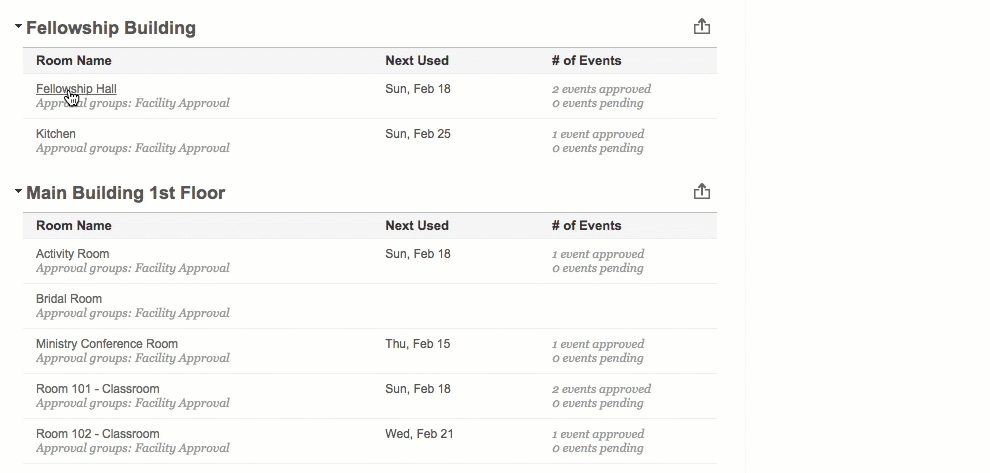The width and height of the screenshot is (990, 473).
Task: Select the Bridal Room row
Action: (x=69, y=299)
